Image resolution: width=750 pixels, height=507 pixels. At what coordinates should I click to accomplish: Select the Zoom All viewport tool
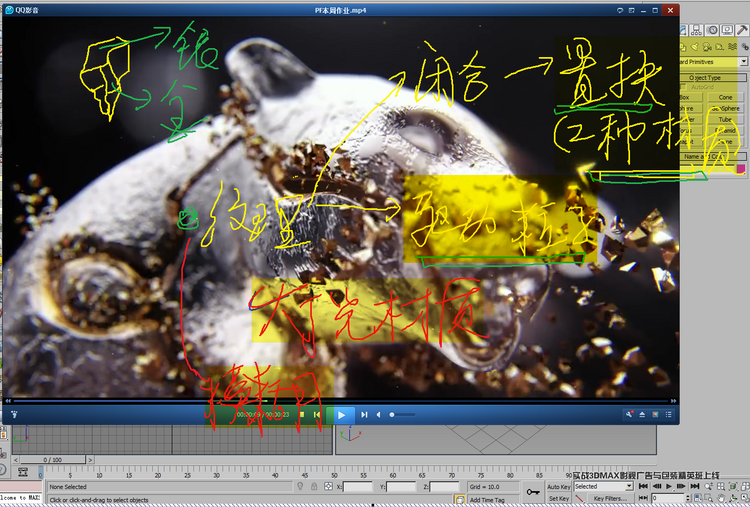click(x=721, y=486)
